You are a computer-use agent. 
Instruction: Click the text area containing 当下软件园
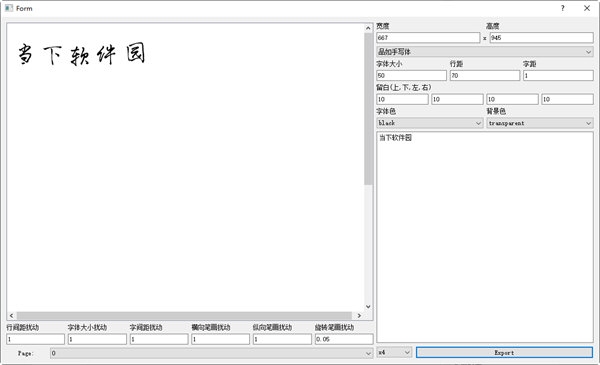click(485, 237)
